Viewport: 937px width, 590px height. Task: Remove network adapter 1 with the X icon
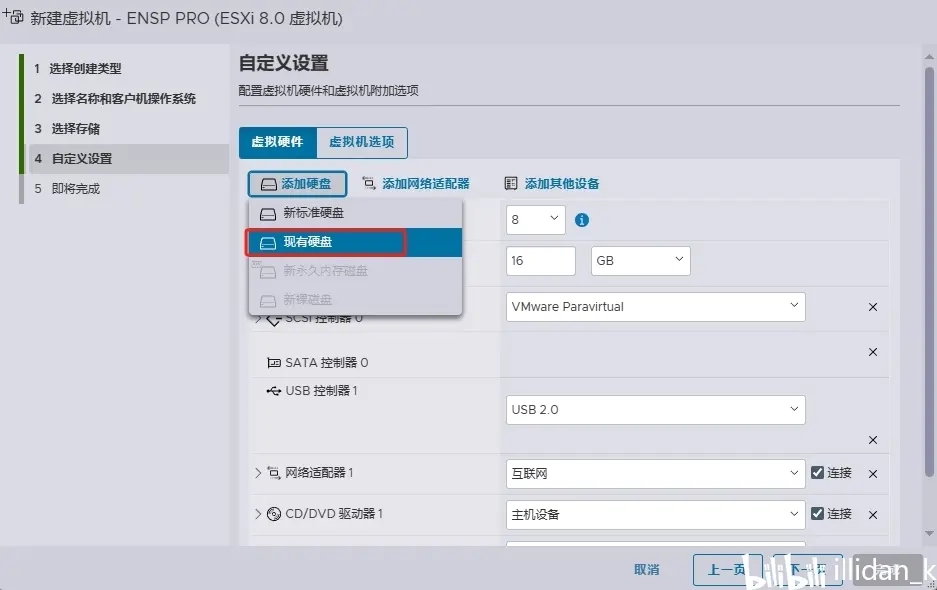(x=872, y=474)
